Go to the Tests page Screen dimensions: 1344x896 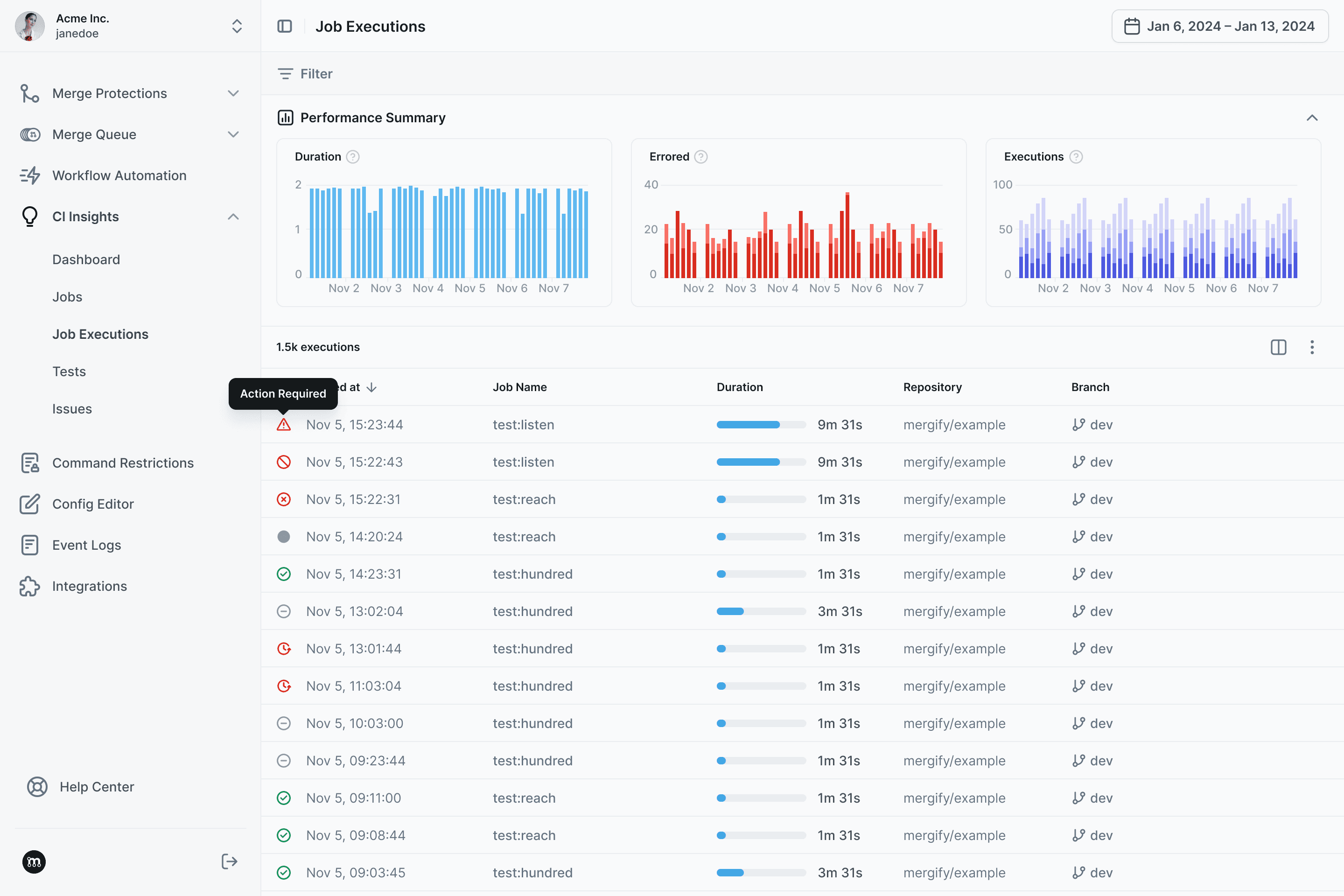point(69,371)
